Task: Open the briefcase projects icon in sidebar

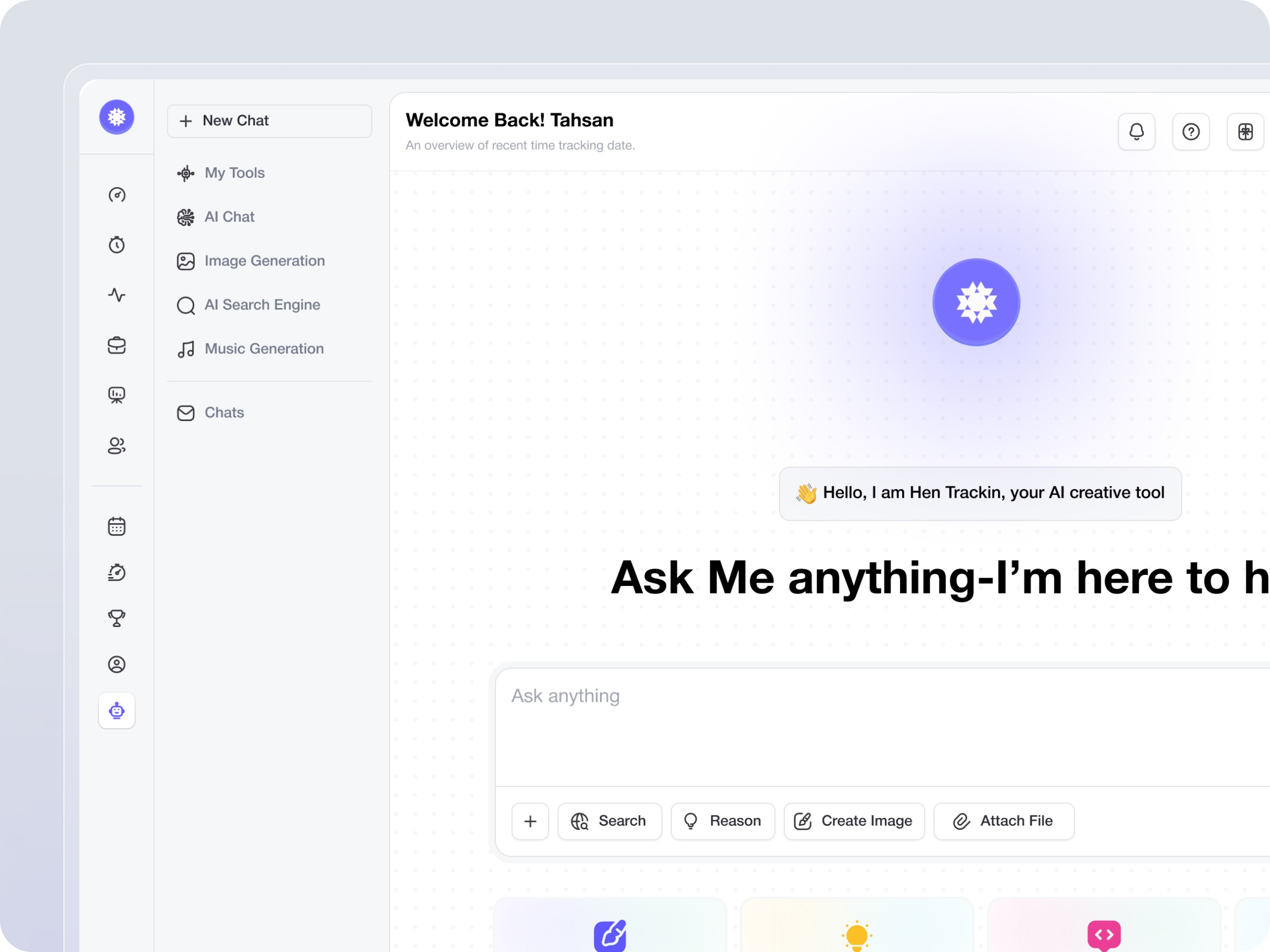Action: coord(116,345)
